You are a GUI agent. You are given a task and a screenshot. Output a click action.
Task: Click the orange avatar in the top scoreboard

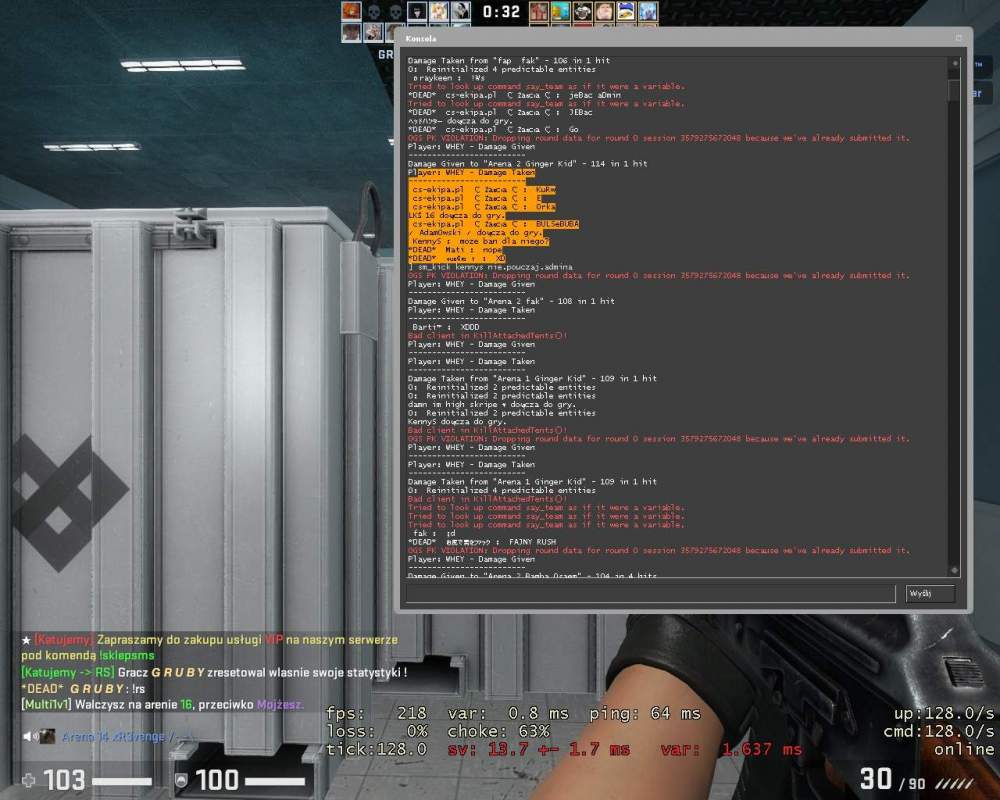coord(351,11)
